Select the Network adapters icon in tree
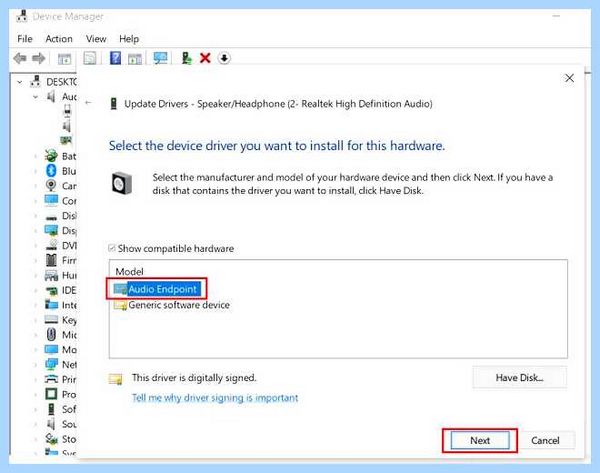 click(x=51, y=364)
